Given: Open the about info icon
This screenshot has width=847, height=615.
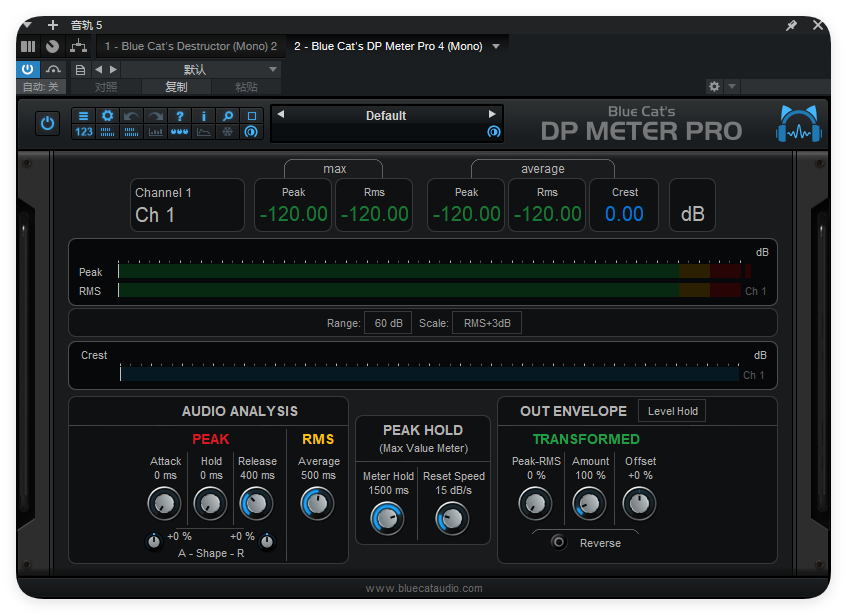Looking at the screenshot, I should 204,116.
